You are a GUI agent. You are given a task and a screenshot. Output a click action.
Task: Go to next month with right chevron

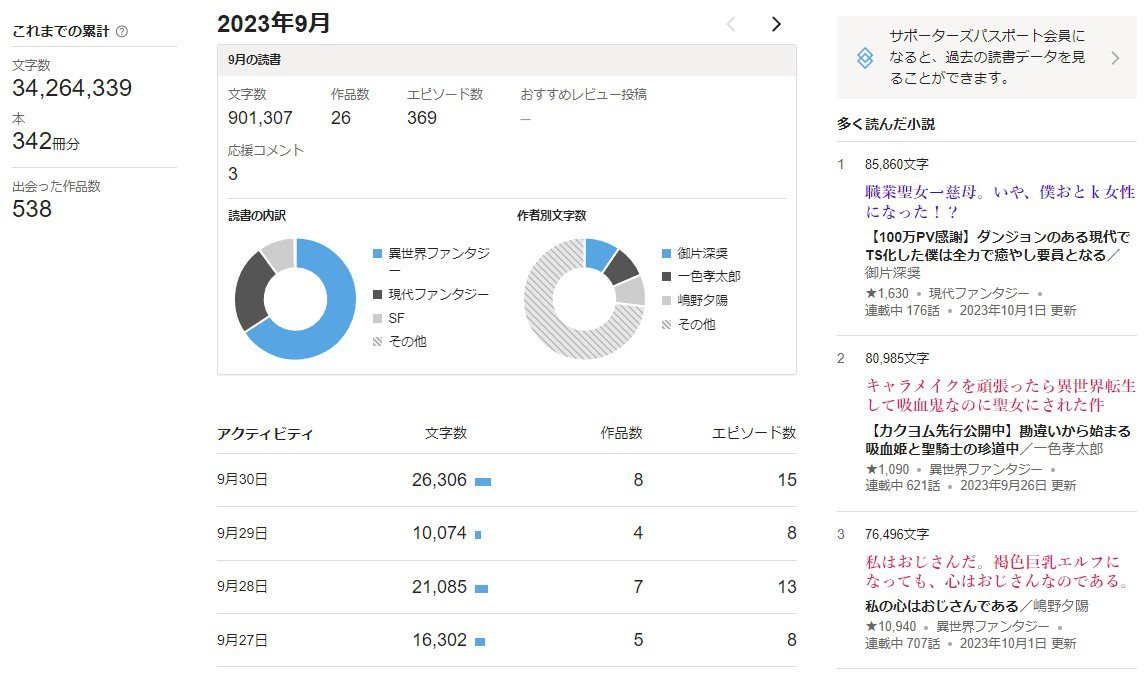point(776,24)
